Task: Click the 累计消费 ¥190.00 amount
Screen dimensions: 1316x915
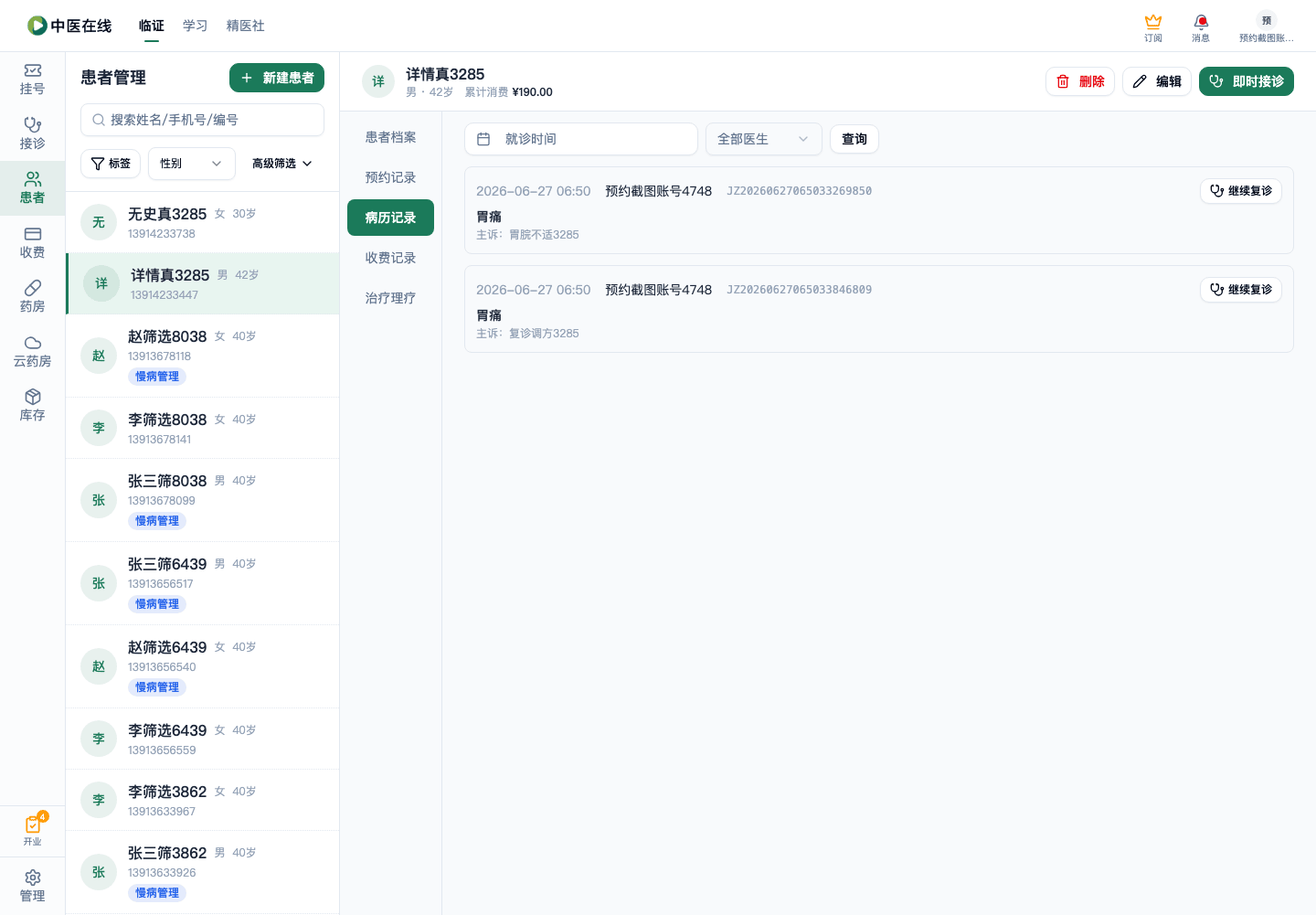Action: [508, 92]
